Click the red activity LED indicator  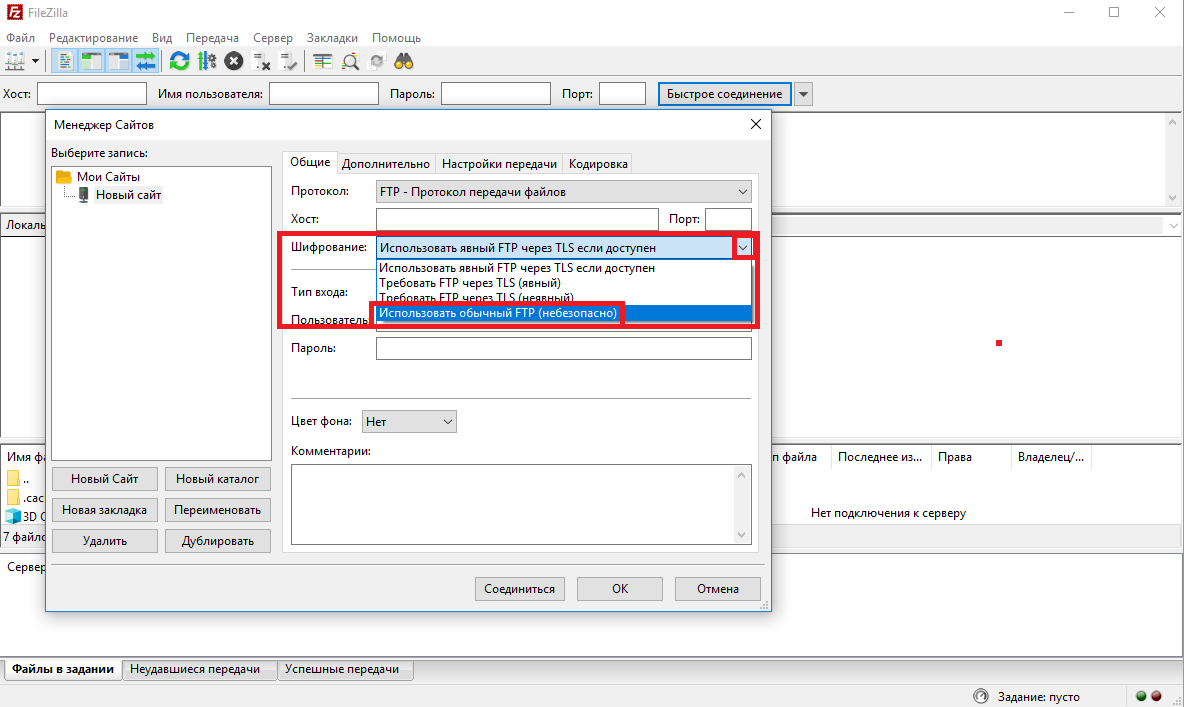(x=1156, y=696)
